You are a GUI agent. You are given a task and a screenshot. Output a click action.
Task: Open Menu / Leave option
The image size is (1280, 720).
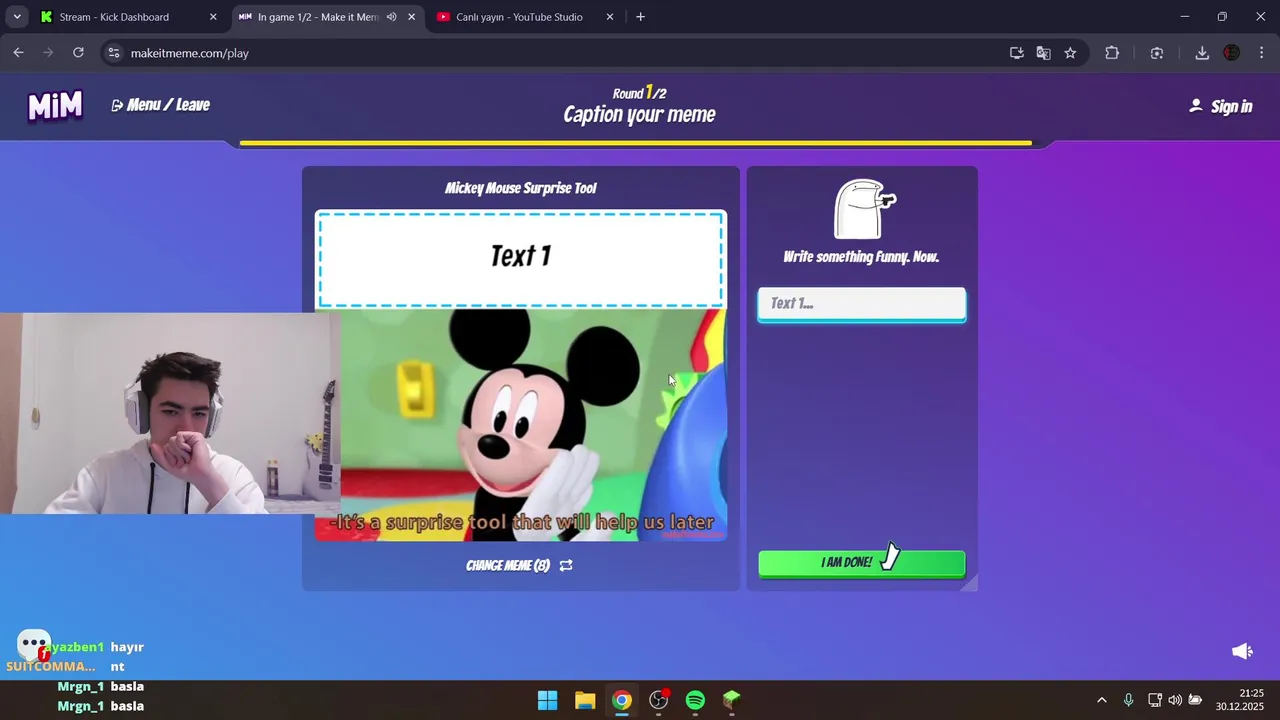(x=161, y=105)
